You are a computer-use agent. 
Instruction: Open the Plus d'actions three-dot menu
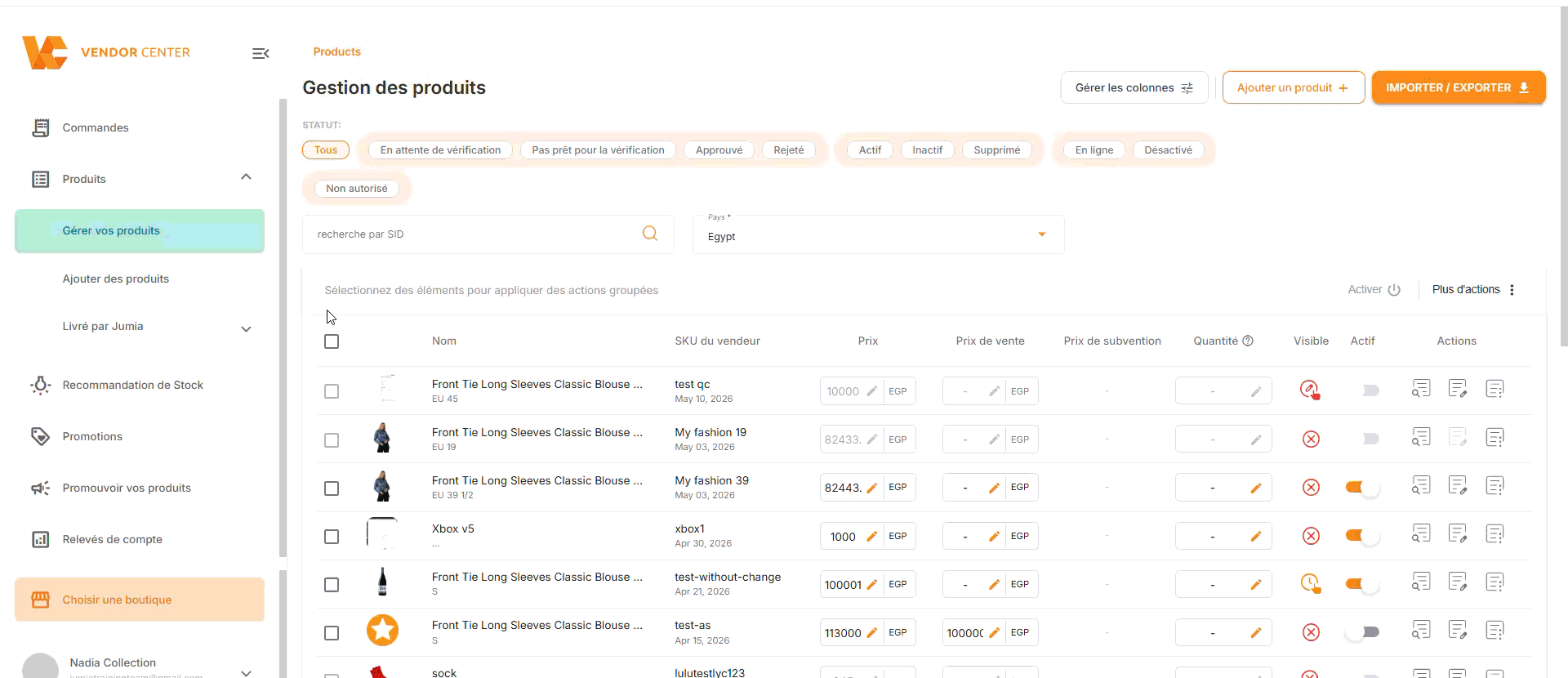click(x=1512, y=290)
